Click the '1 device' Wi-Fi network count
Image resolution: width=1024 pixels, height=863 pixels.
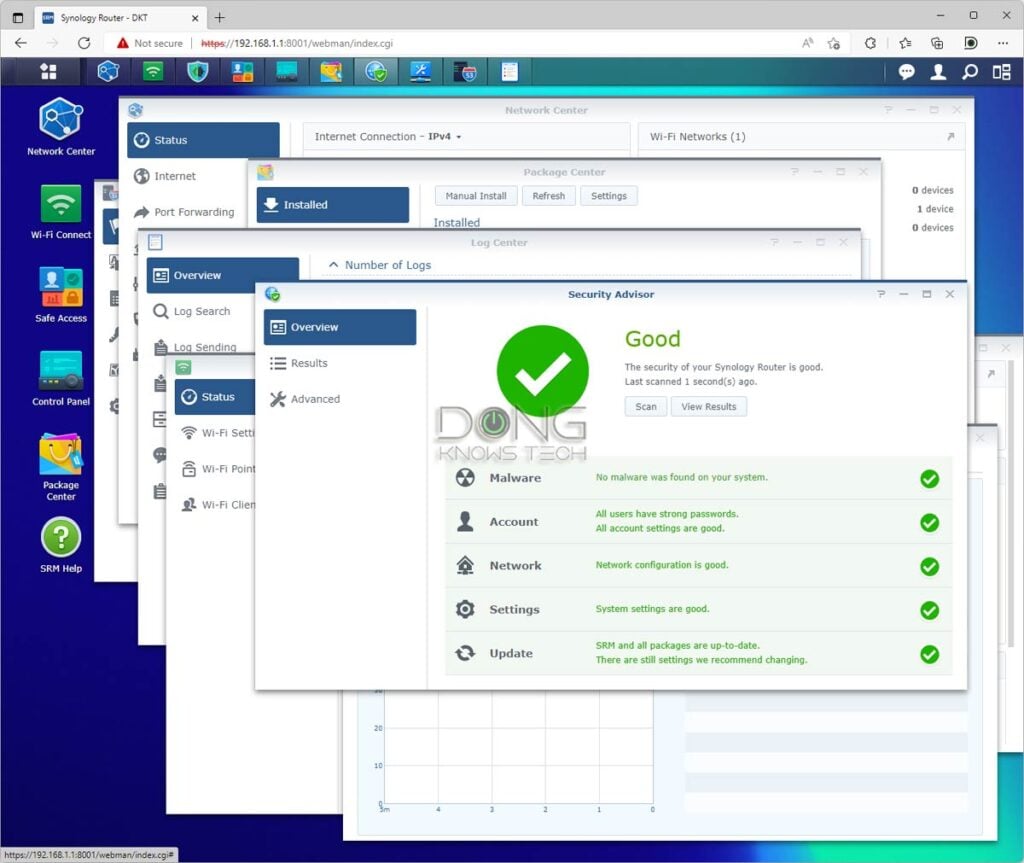tap(935, 209)
